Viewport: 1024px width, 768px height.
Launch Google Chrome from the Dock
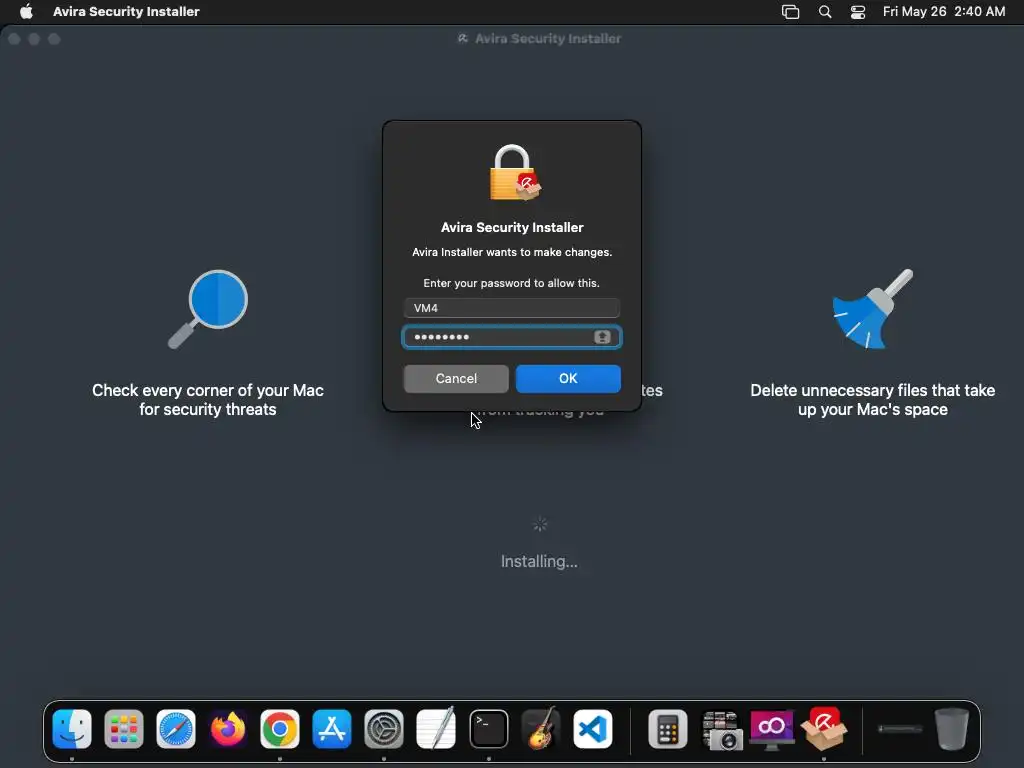(x=280, y=729)
